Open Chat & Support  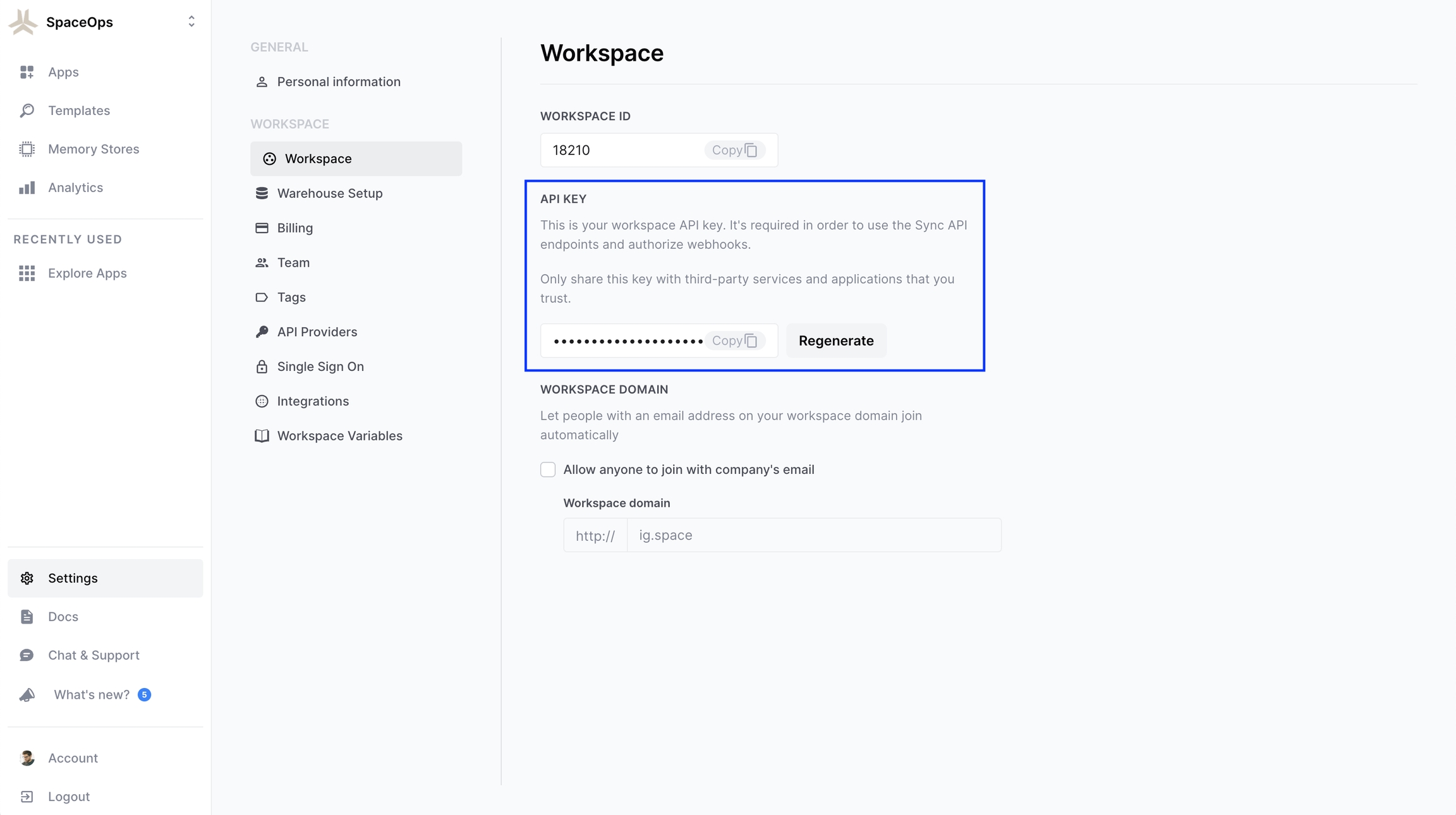pos(93,655)
